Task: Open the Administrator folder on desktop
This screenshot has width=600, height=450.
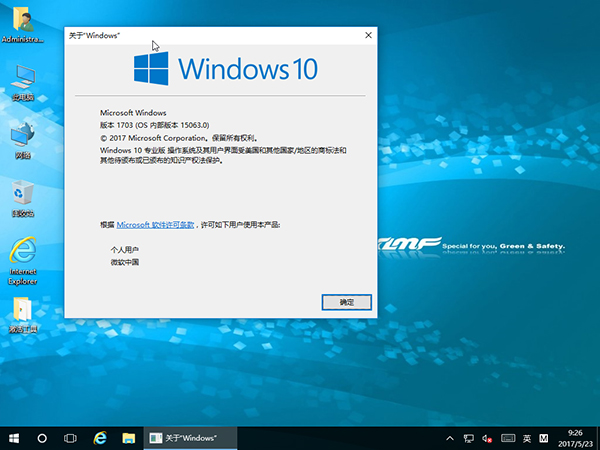Action: 22,24
